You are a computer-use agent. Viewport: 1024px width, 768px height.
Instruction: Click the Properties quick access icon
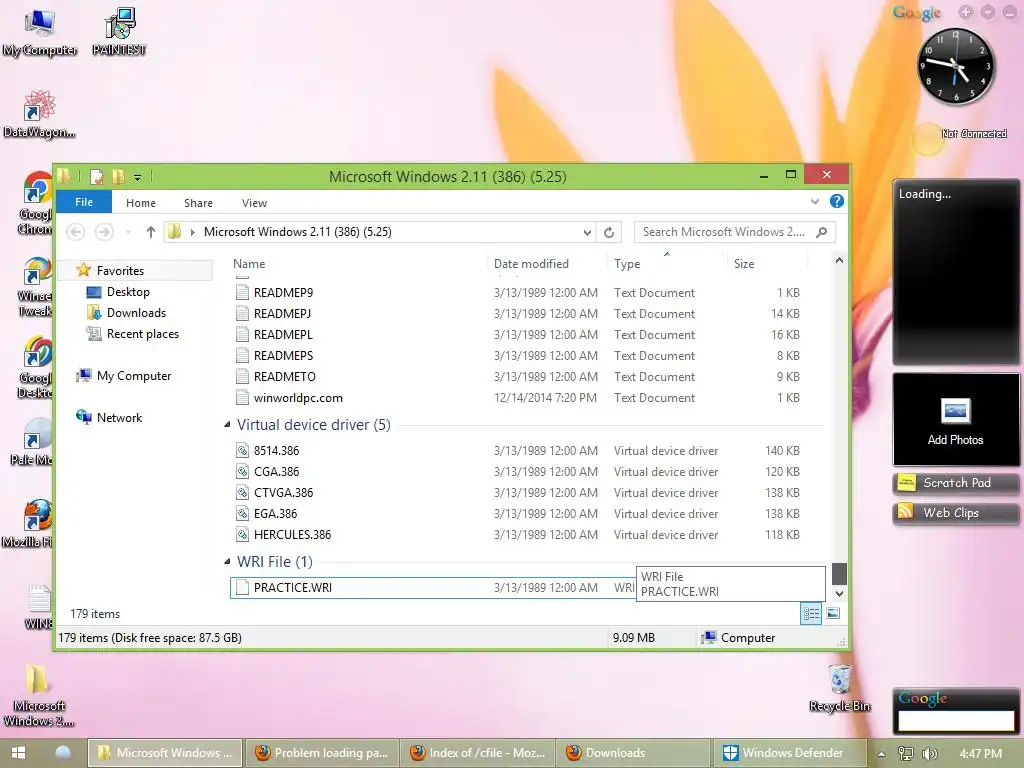97,176
